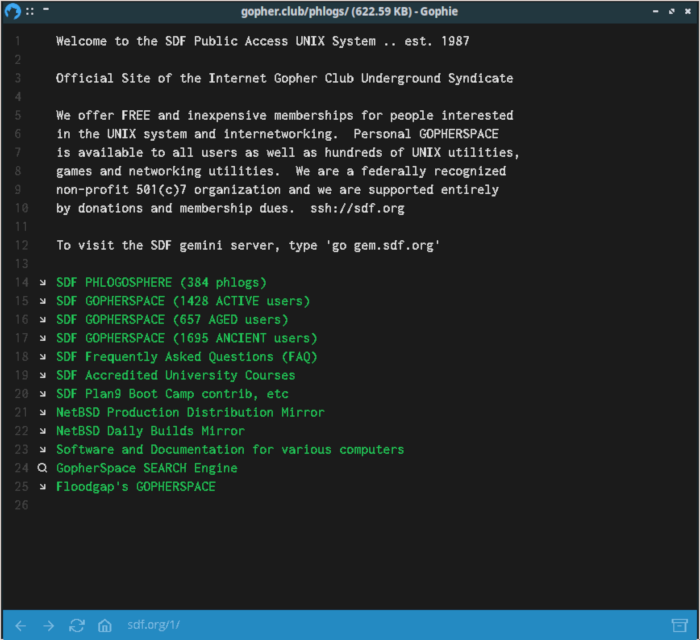Open the home page icon
The width and height of the screenshot is (700, 640).
[104, 625]
